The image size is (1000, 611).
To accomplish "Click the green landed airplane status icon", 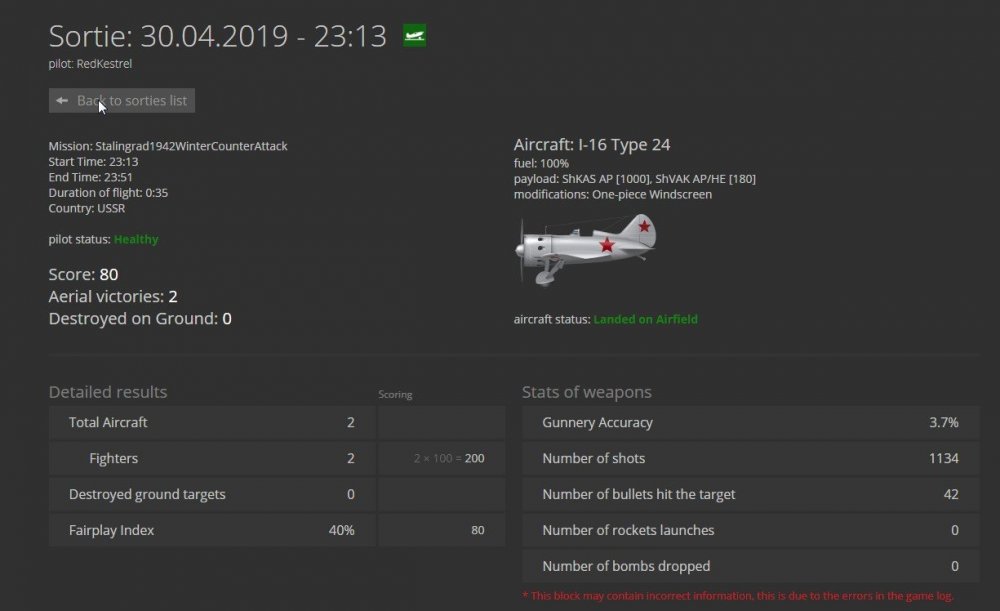I will 413,35.
